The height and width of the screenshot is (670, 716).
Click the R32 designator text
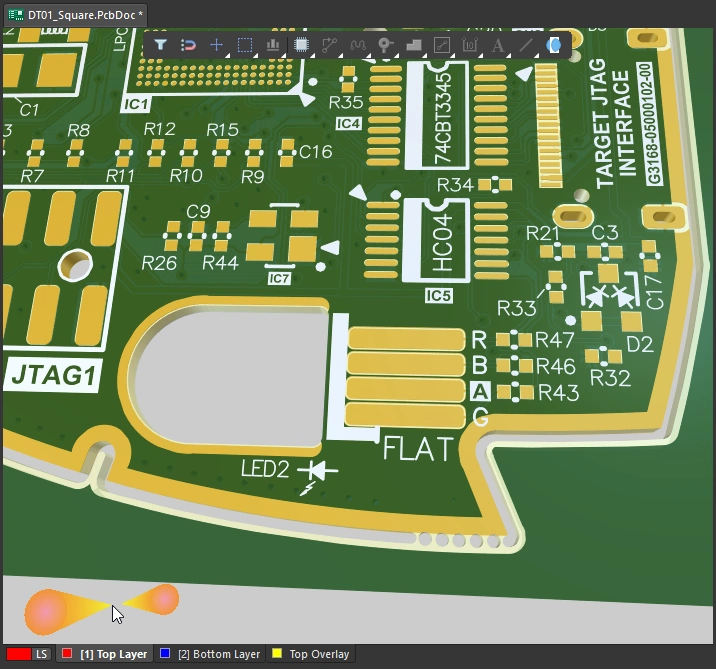611,378
